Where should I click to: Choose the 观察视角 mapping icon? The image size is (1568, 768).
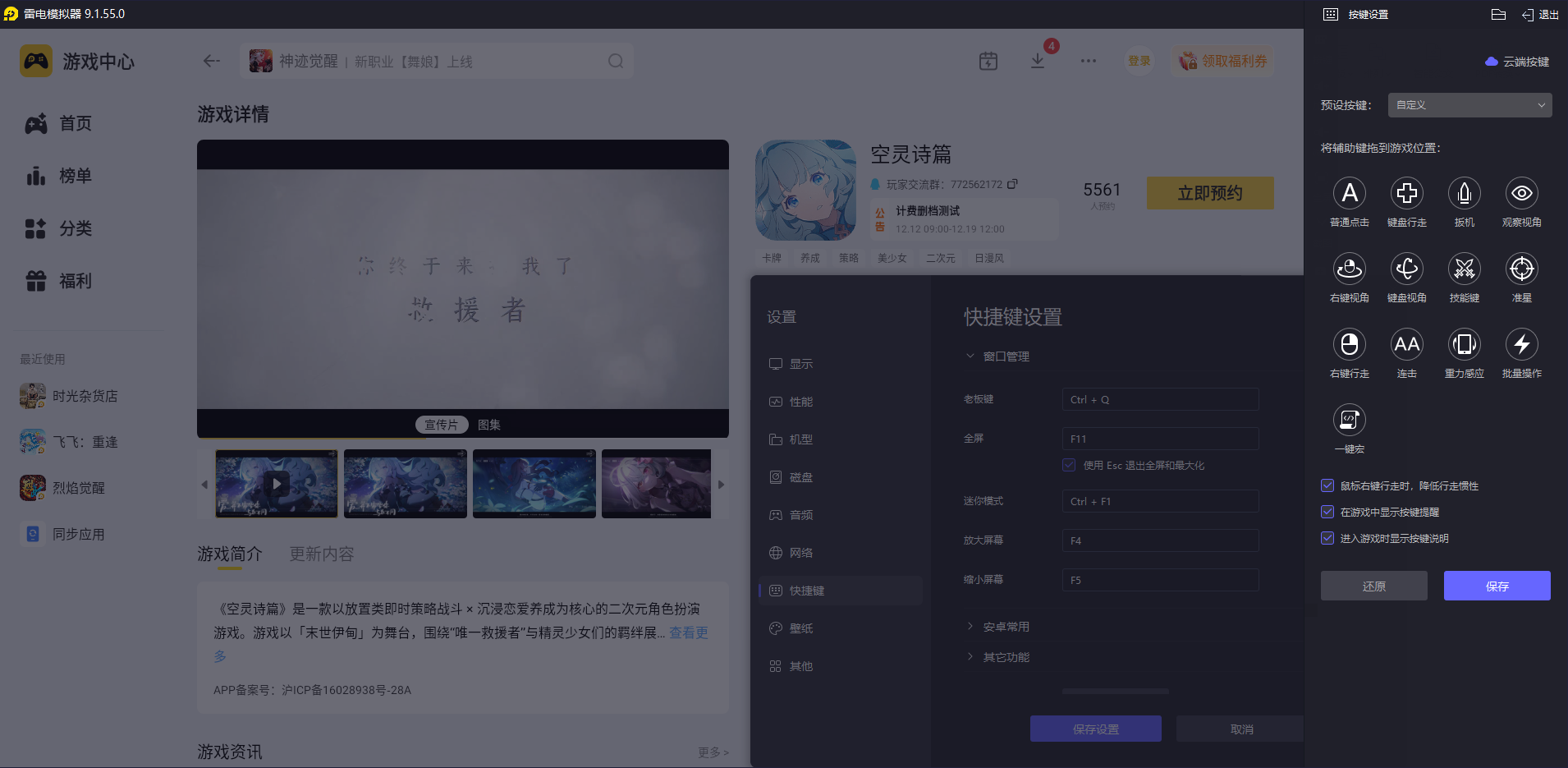click(x=1521, y=194)
